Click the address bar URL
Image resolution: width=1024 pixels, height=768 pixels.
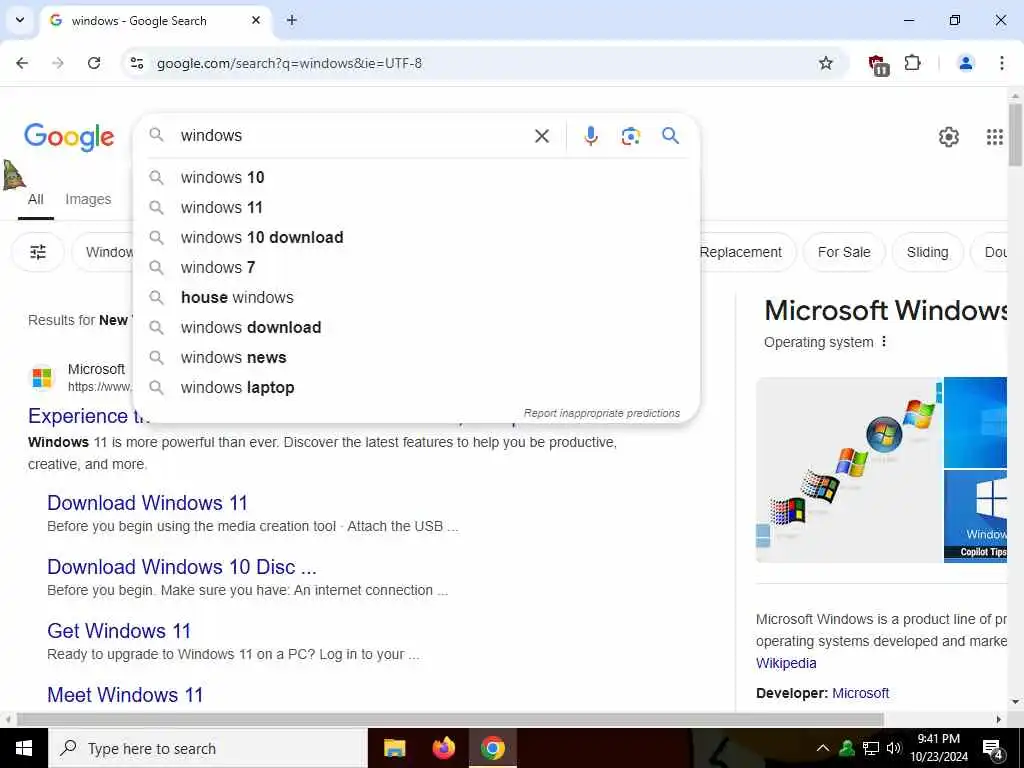[x=289, y=63]
